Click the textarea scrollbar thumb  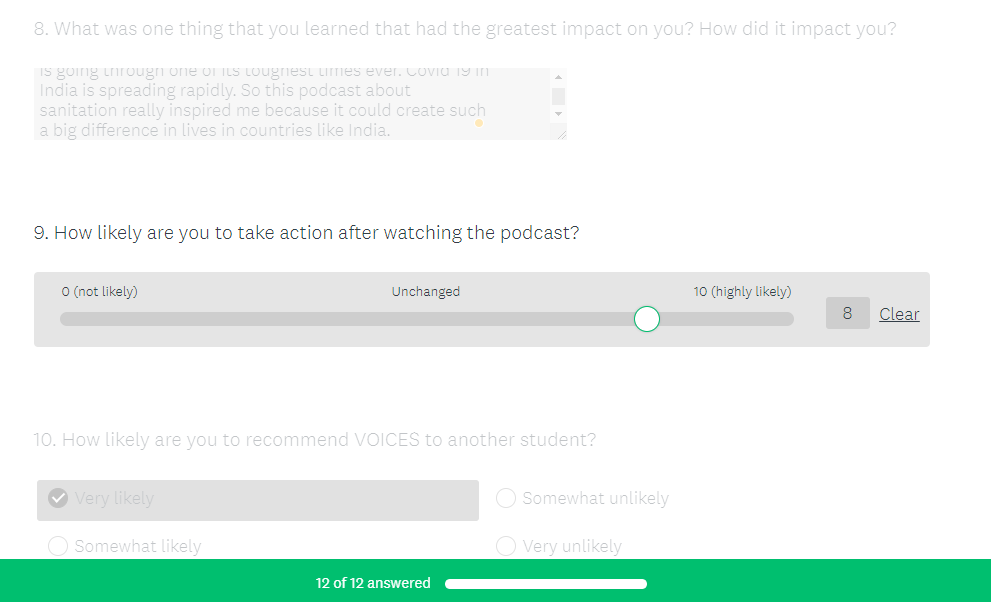click(558, 96)
